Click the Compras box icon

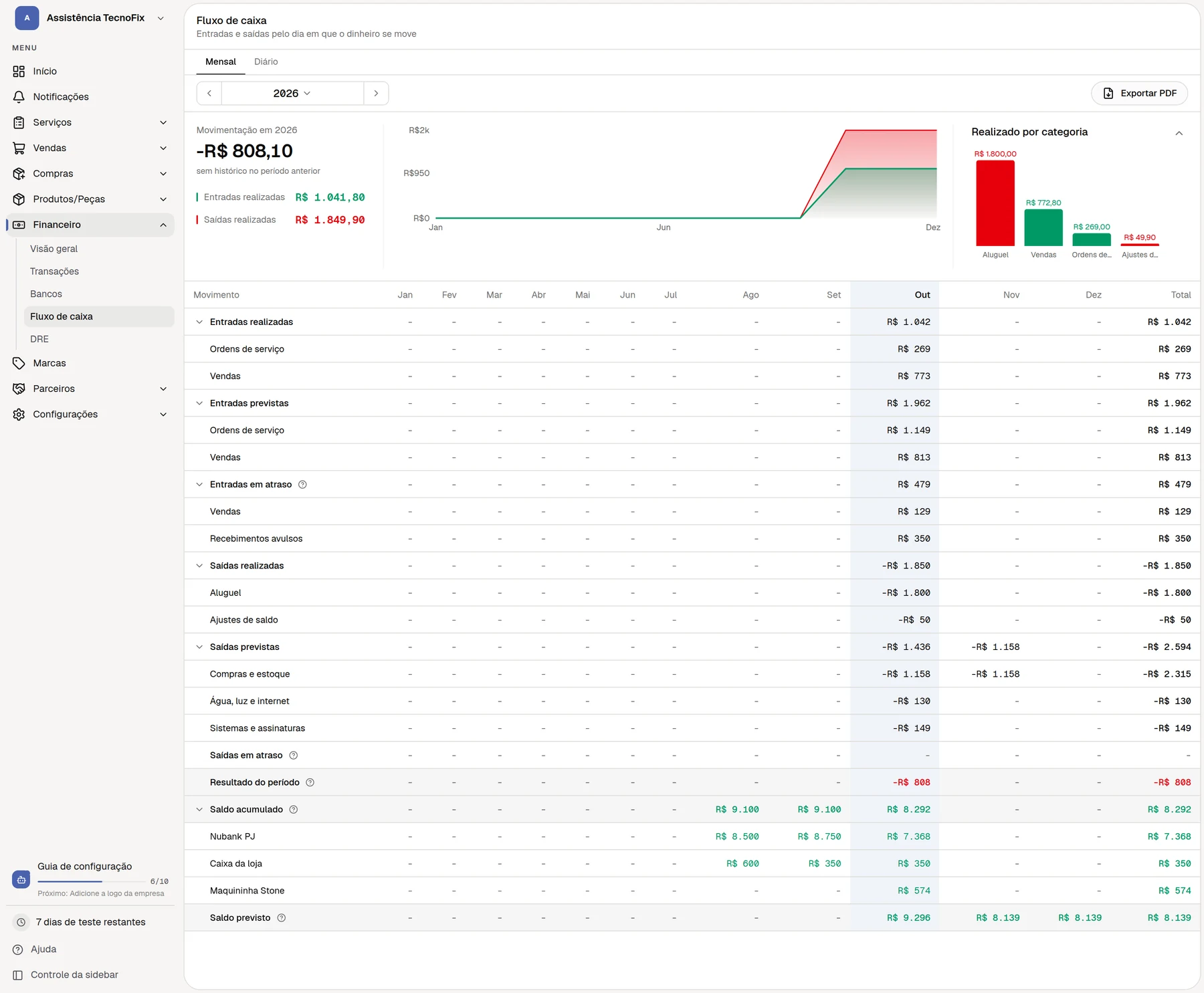coord(19,174)
